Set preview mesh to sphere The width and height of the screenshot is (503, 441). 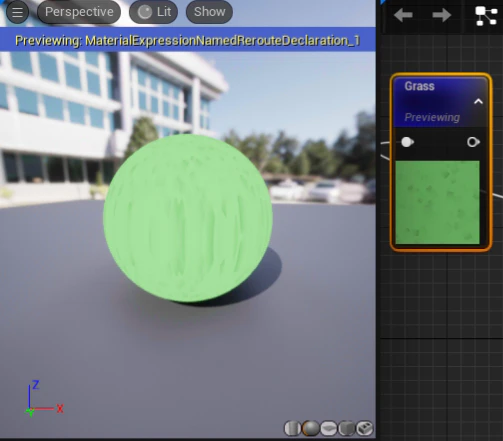tap(311, 428)
